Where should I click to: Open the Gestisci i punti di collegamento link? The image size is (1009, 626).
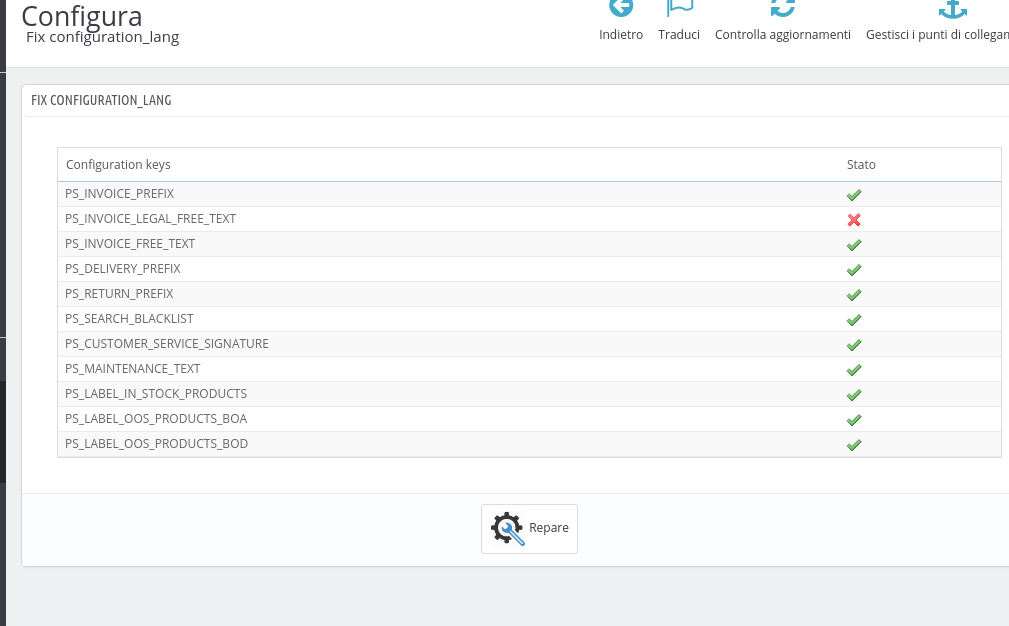[937, 35]
